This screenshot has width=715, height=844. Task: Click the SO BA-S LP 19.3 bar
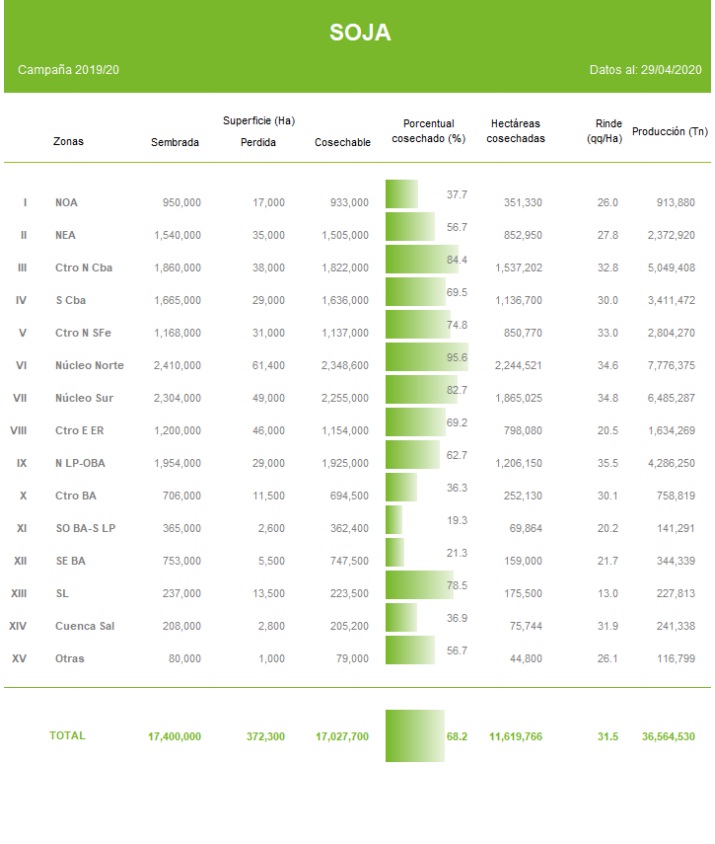pos(394,520)
